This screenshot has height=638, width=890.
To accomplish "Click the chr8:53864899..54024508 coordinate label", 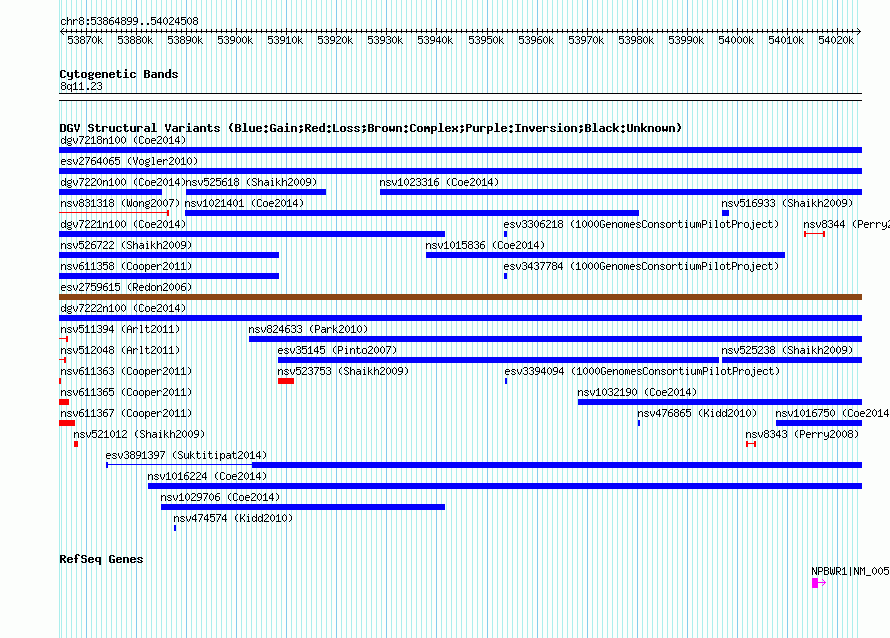I will point(129,21).
